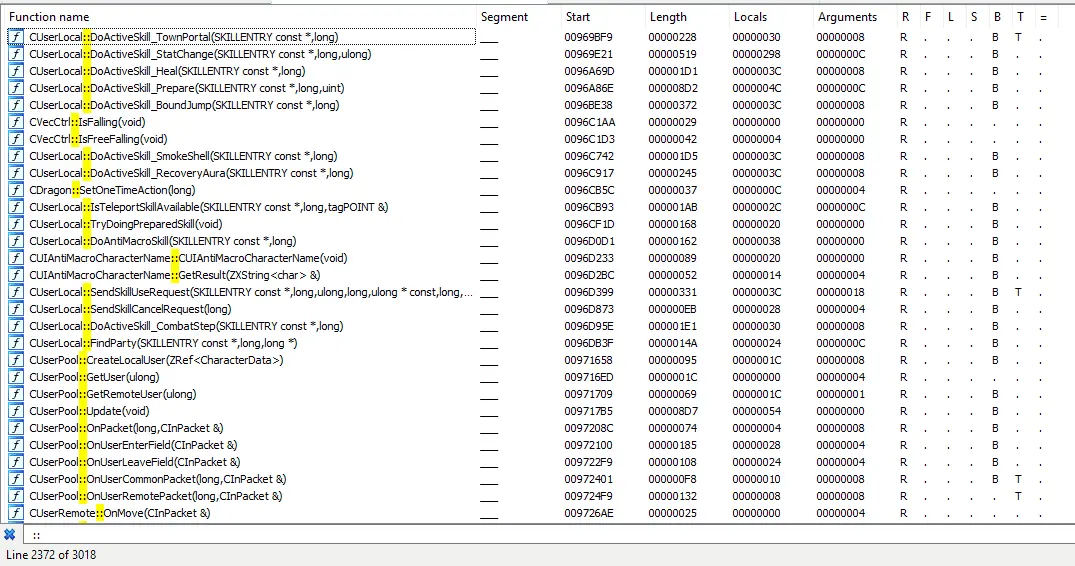Click function icon beside DoActiveSkill_SmokeShell
Viewport: 1075px width, 566px height.
point(15,156)
